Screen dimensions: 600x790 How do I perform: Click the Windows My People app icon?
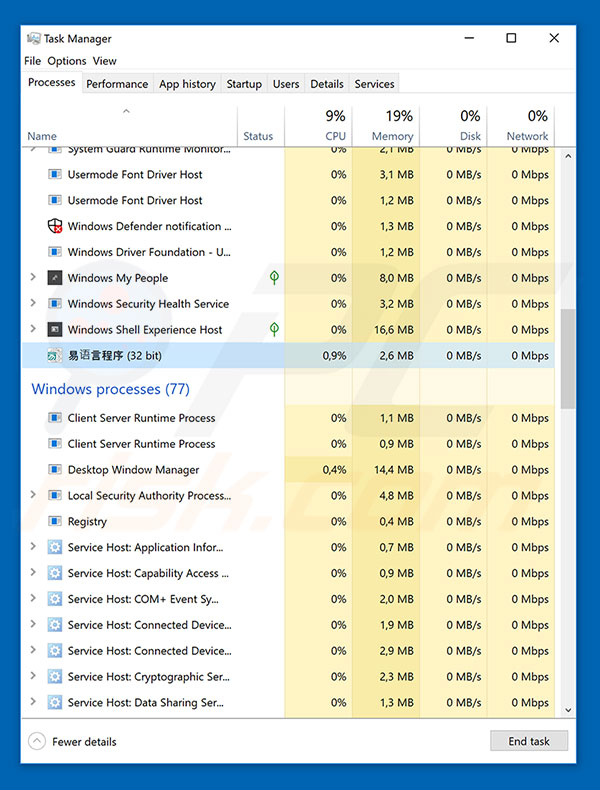[54, 278]
